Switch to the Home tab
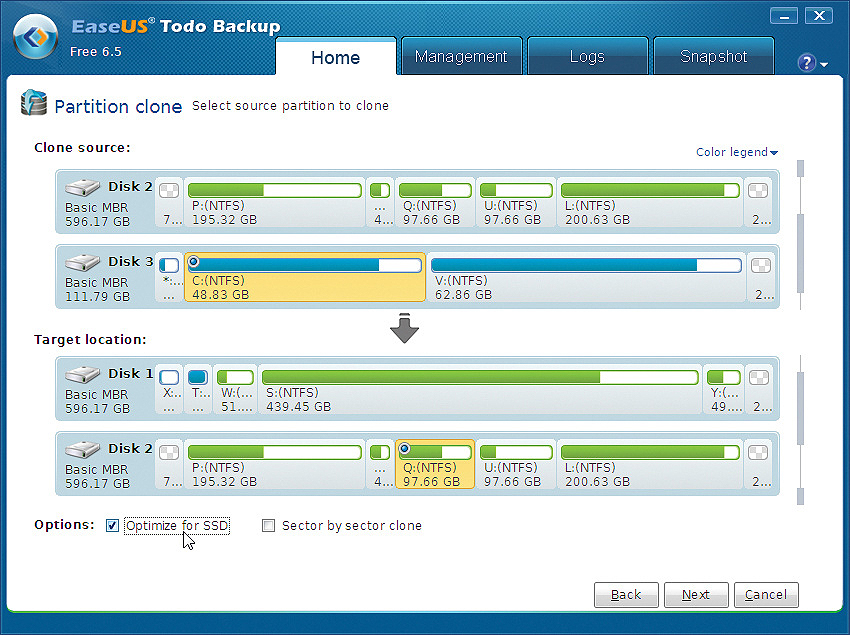This screenshot has height=635, width=850. pos(336,57)
